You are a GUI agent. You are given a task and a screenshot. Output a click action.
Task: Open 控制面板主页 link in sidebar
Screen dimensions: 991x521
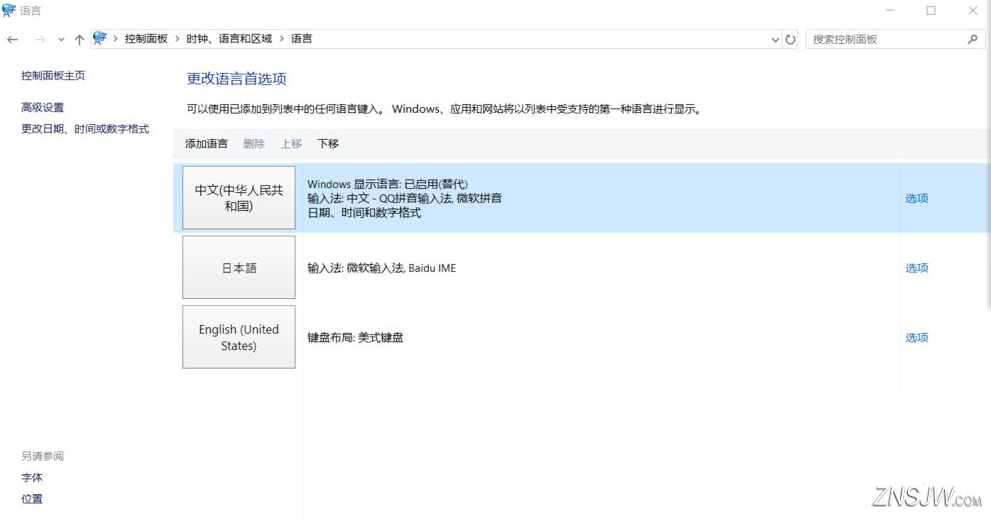[53, 75]
